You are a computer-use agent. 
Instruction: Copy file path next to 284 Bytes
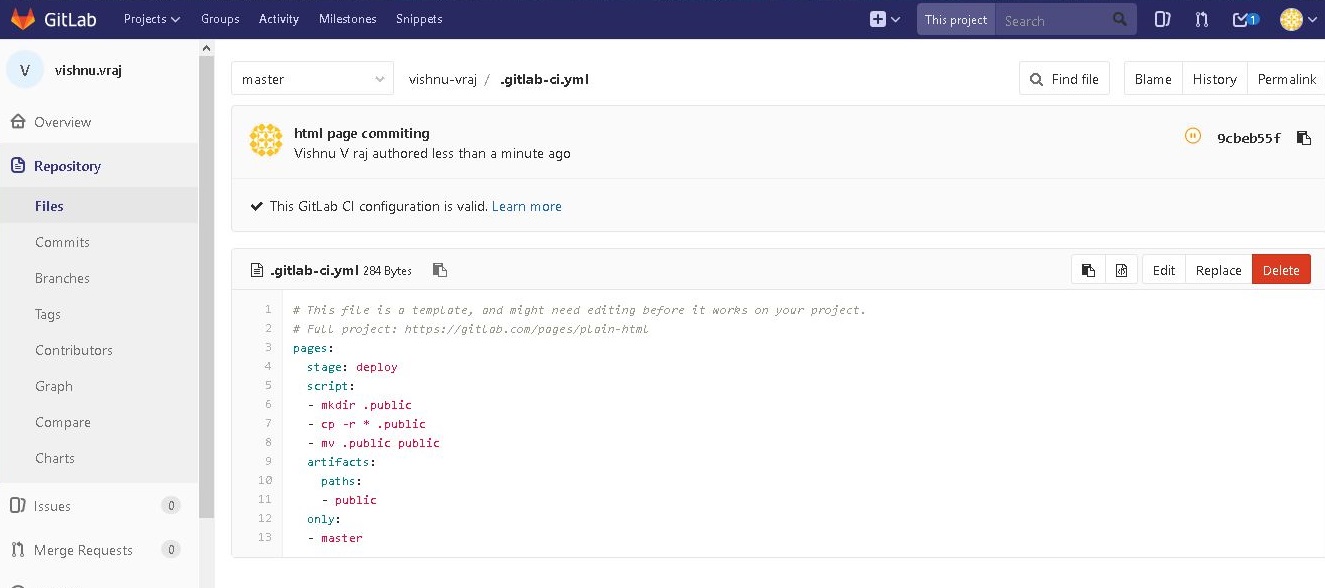[x=439, y=270]
